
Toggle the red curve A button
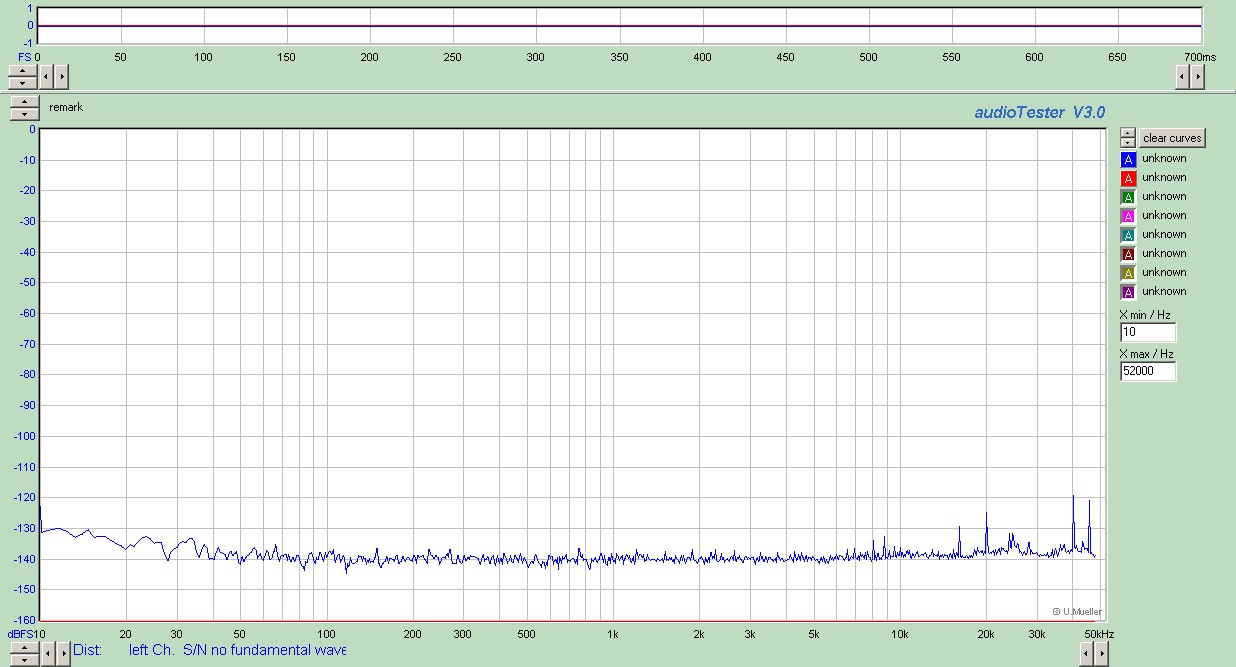coord(1128,178)
